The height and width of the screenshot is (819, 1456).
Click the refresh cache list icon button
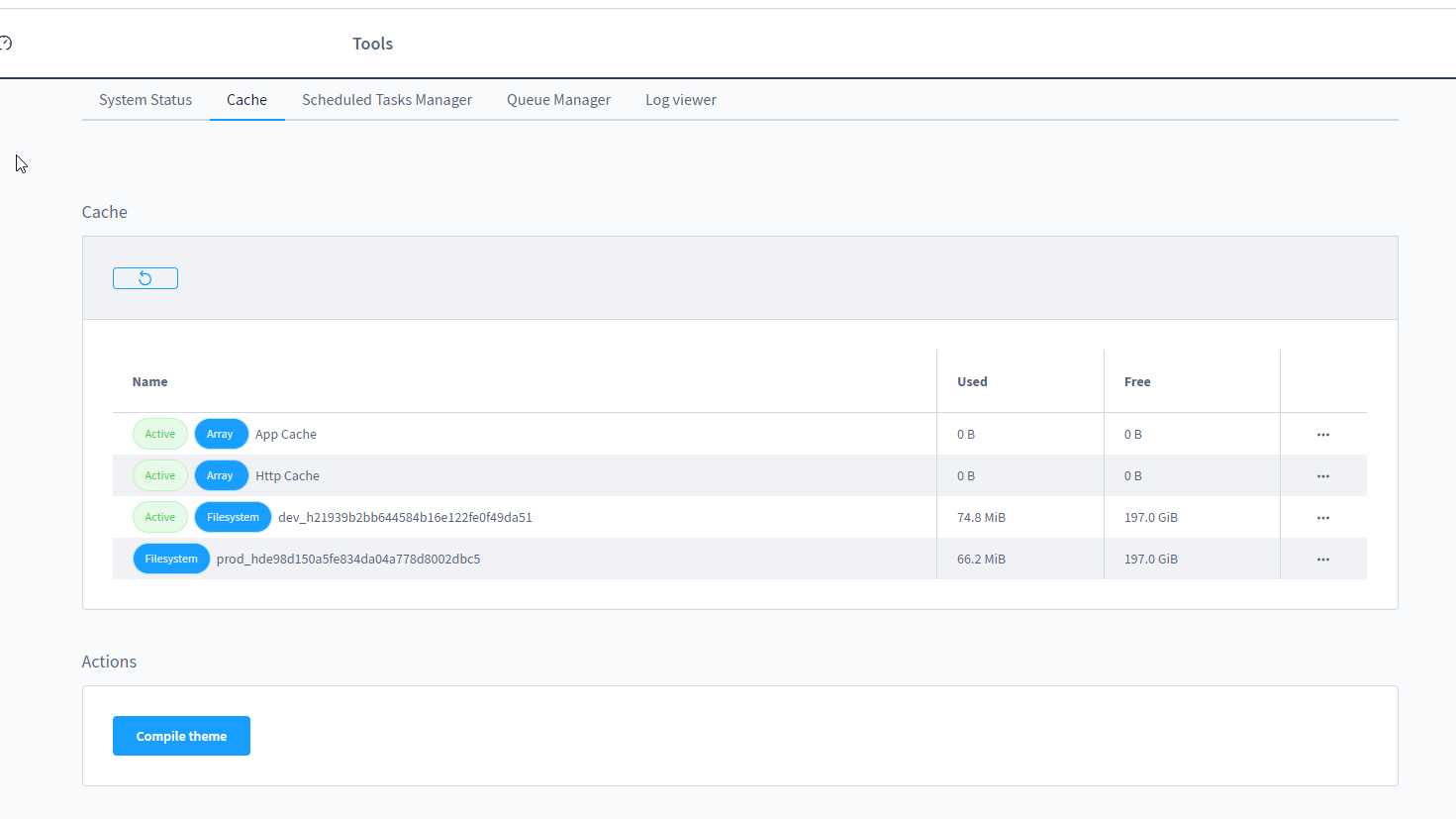(x=146, y=278)
